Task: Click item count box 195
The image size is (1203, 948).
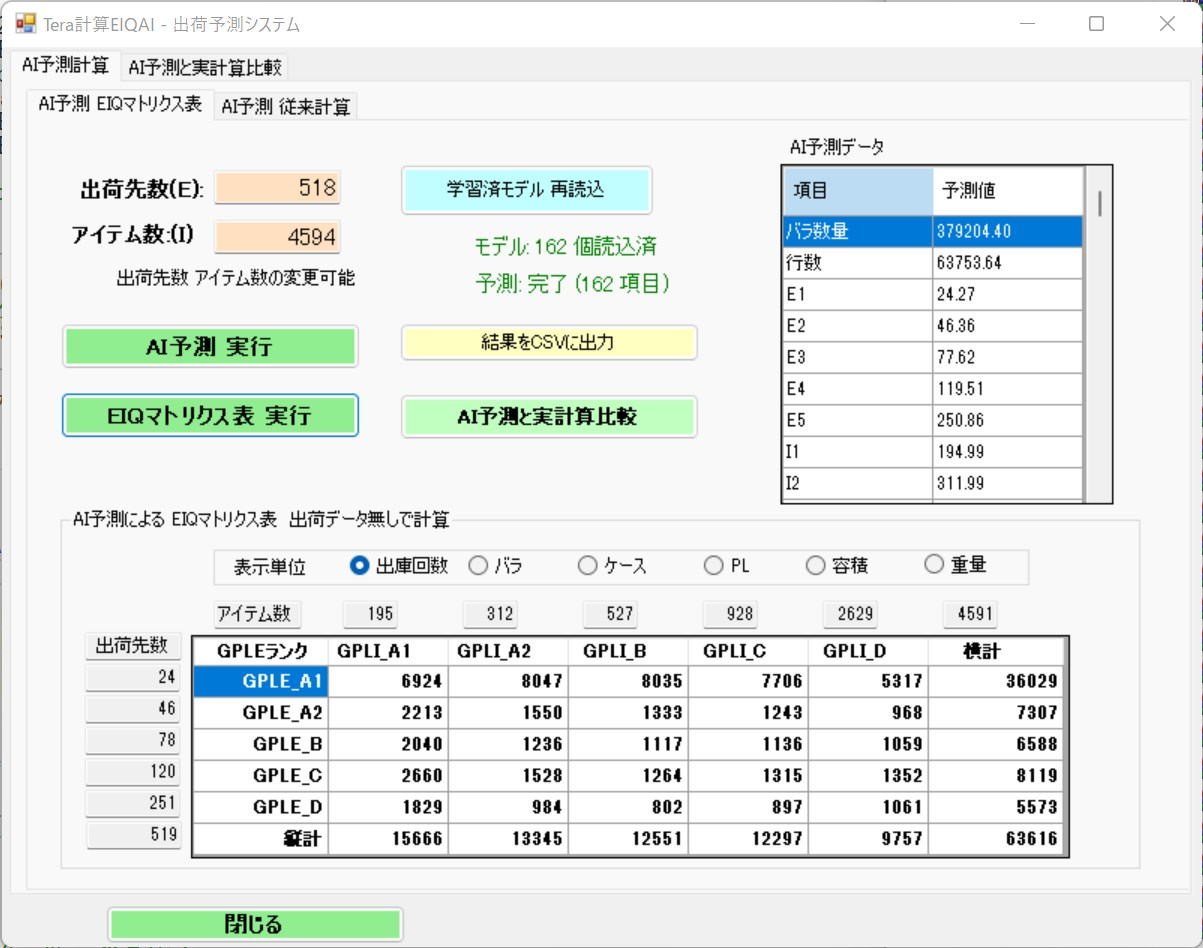Action: click(x=371, y=614)
